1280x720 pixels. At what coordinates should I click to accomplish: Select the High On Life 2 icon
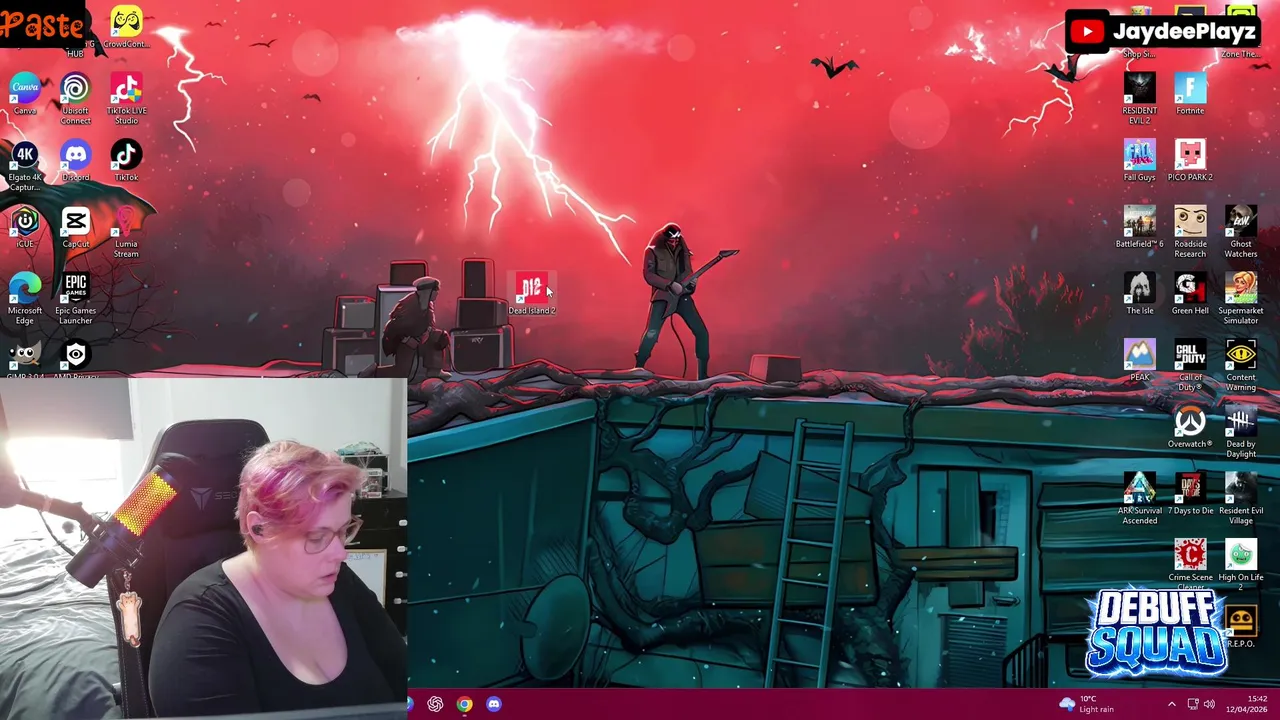[x=1241, y=563]
